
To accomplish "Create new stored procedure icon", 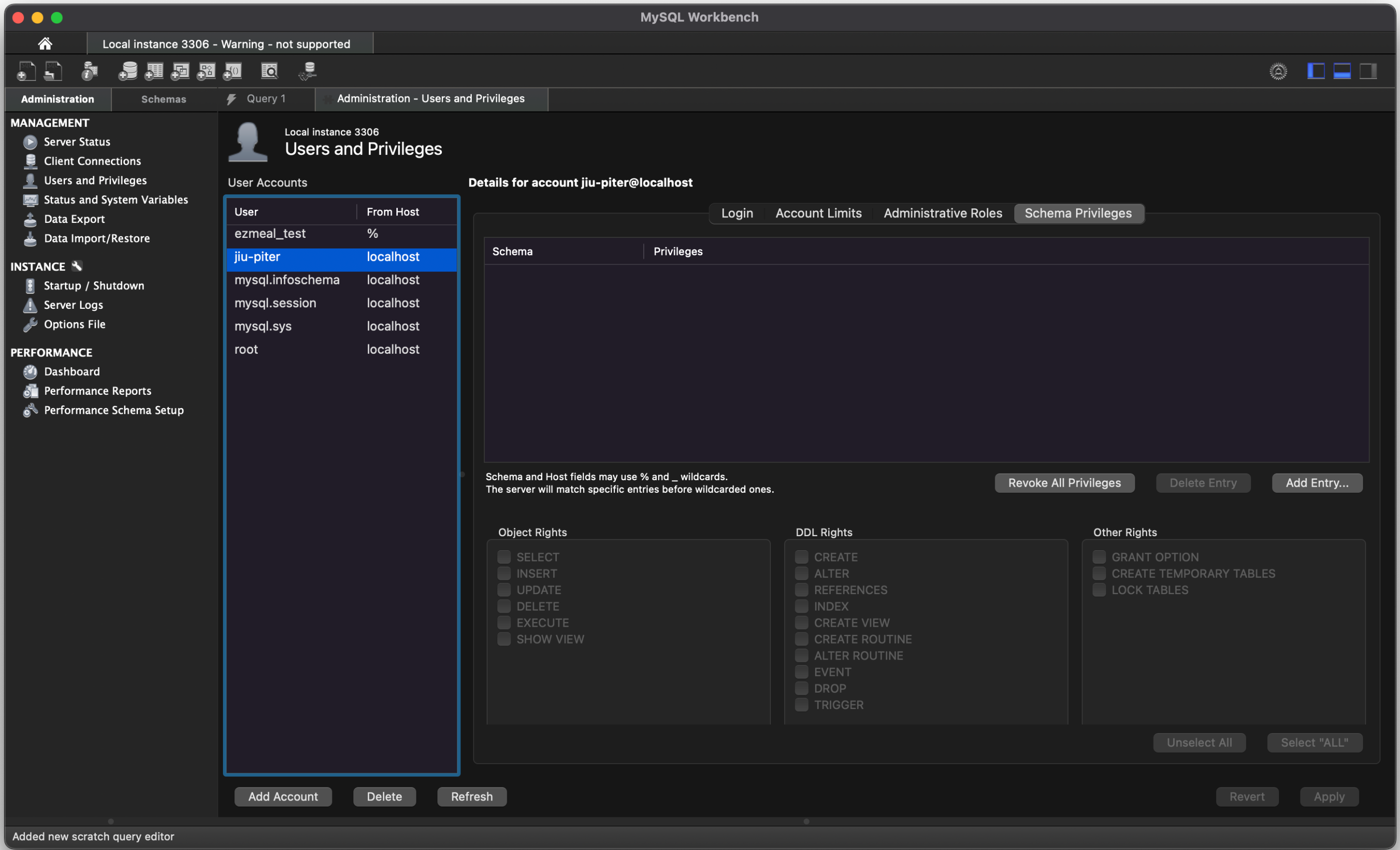I will [206, 71].
